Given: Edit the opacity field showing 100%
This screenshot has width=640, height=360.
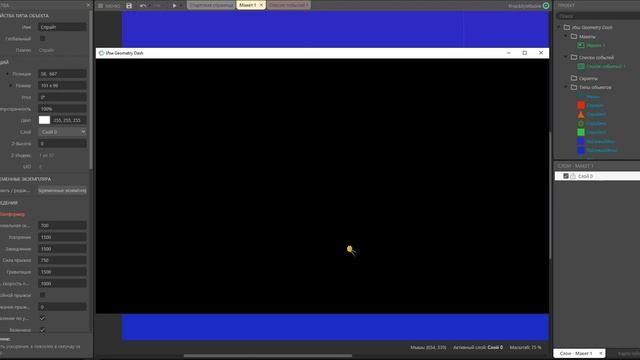Looking at the screenshot, I should [x=62, y=109].
